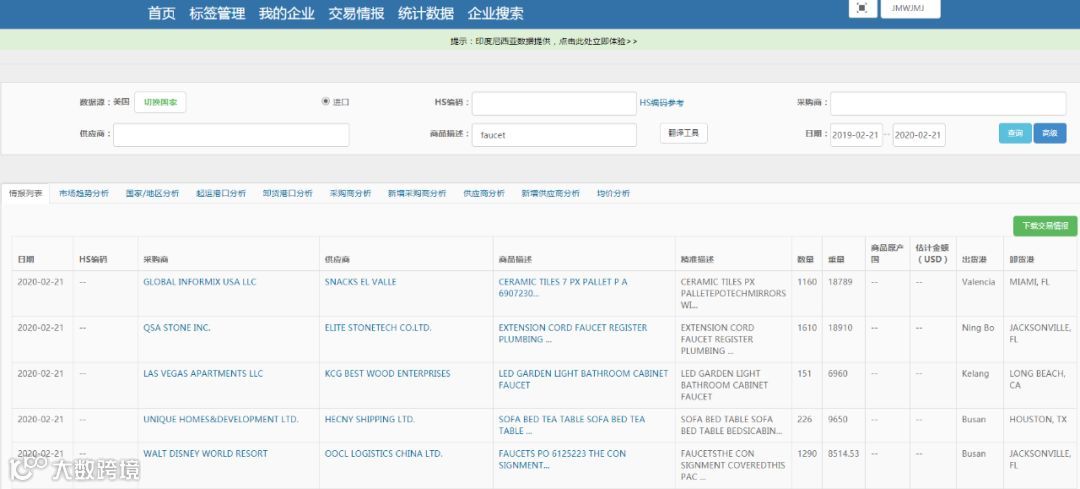Open buyer LAS VEGAS APARTMENTS LLC

tap(203, 373)
